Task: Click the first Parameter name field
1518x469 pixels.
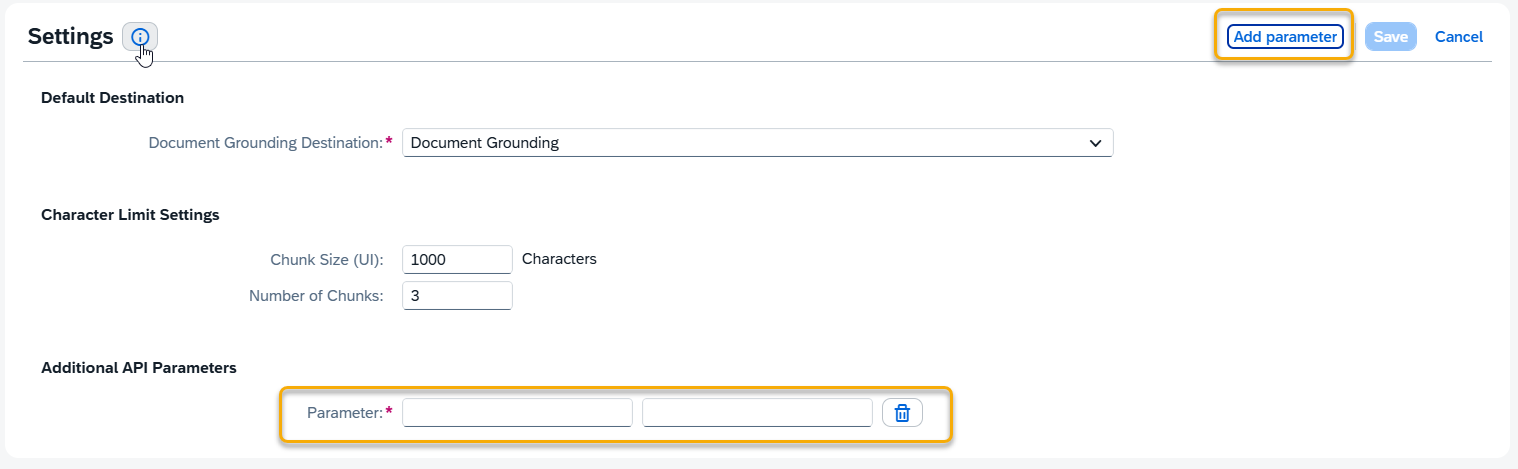Action: 517,413
